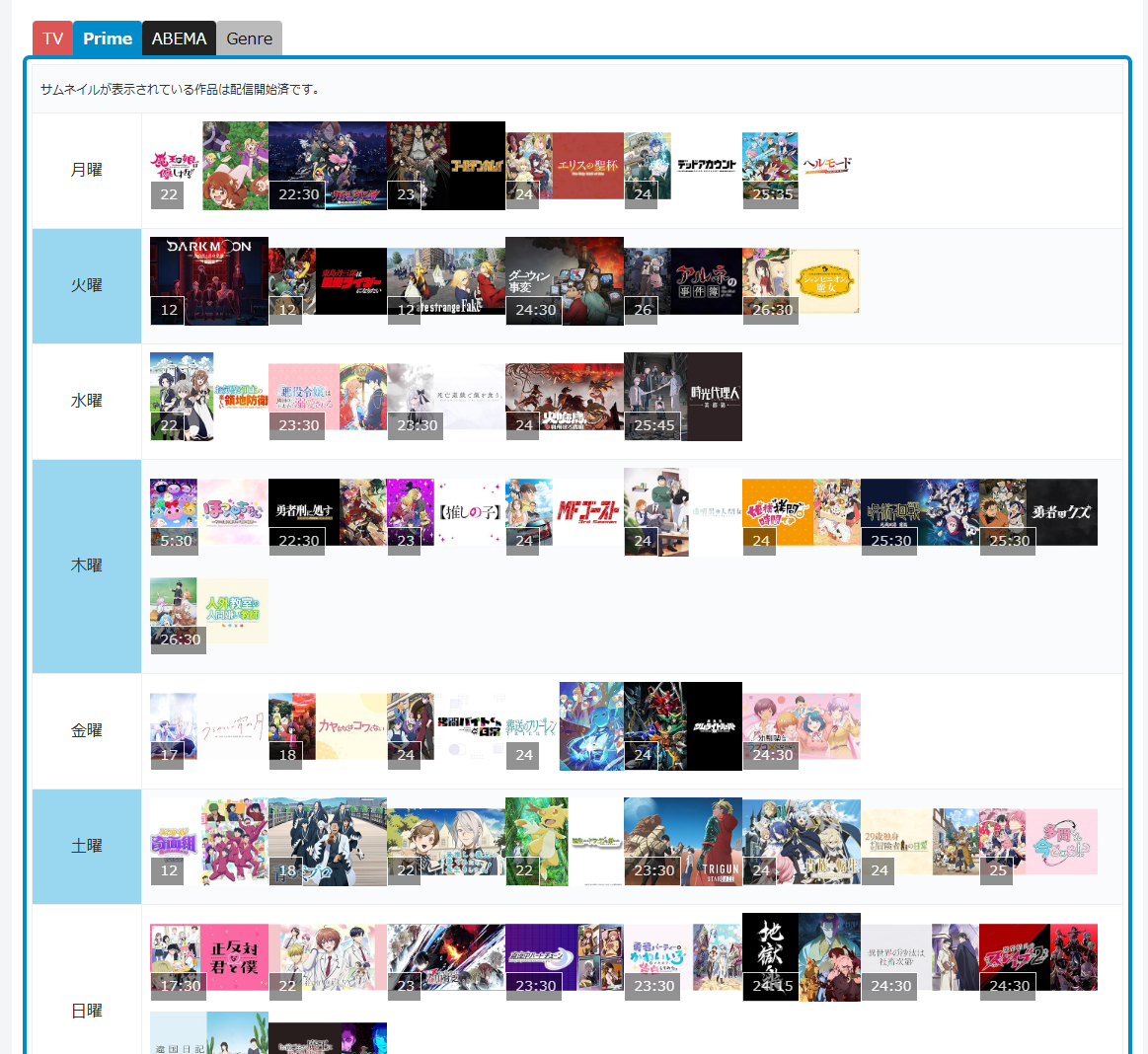Open the 29歳独身冒険者の日常 thumbnail
Viewport: 1148px width, 1054px height.
coord(920,842)
